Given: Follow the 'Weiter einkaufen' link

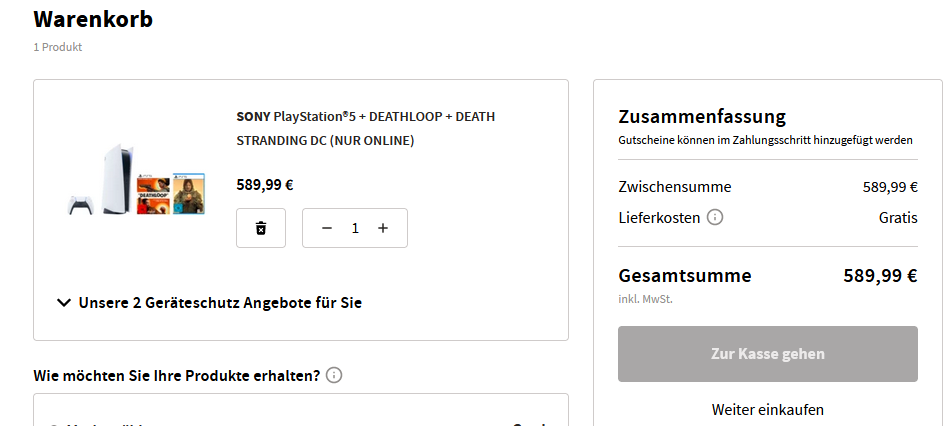Looking at the screenshot, I should pos(767,409).
